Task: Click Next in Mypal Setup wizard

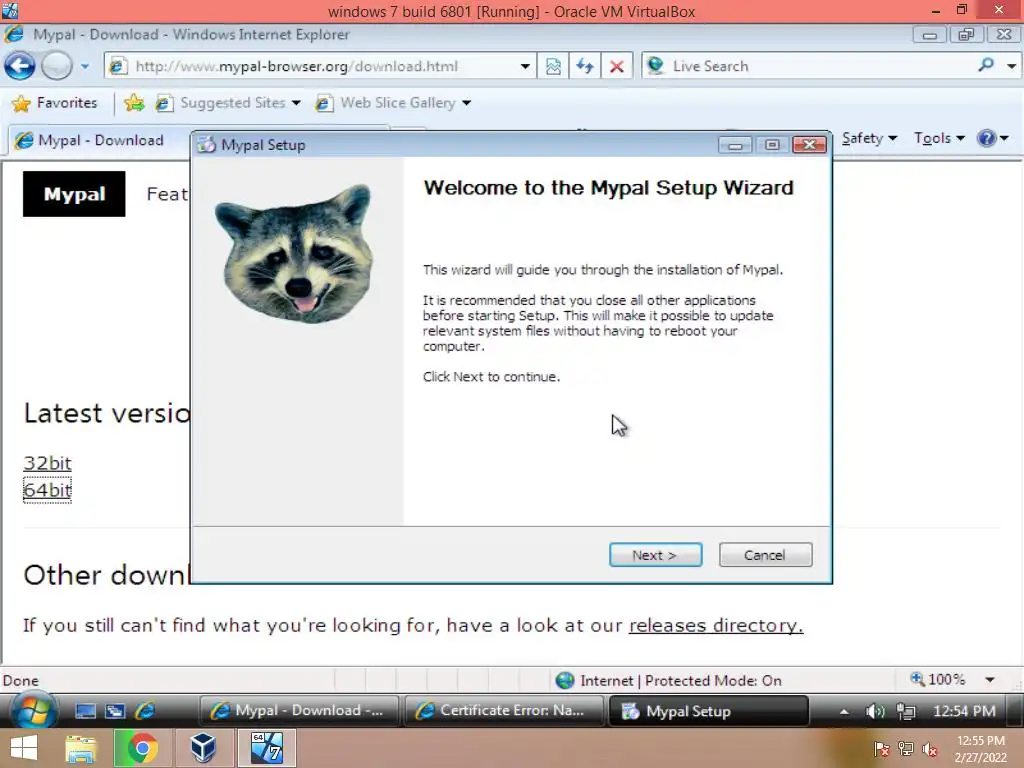Action: [655, 555]
